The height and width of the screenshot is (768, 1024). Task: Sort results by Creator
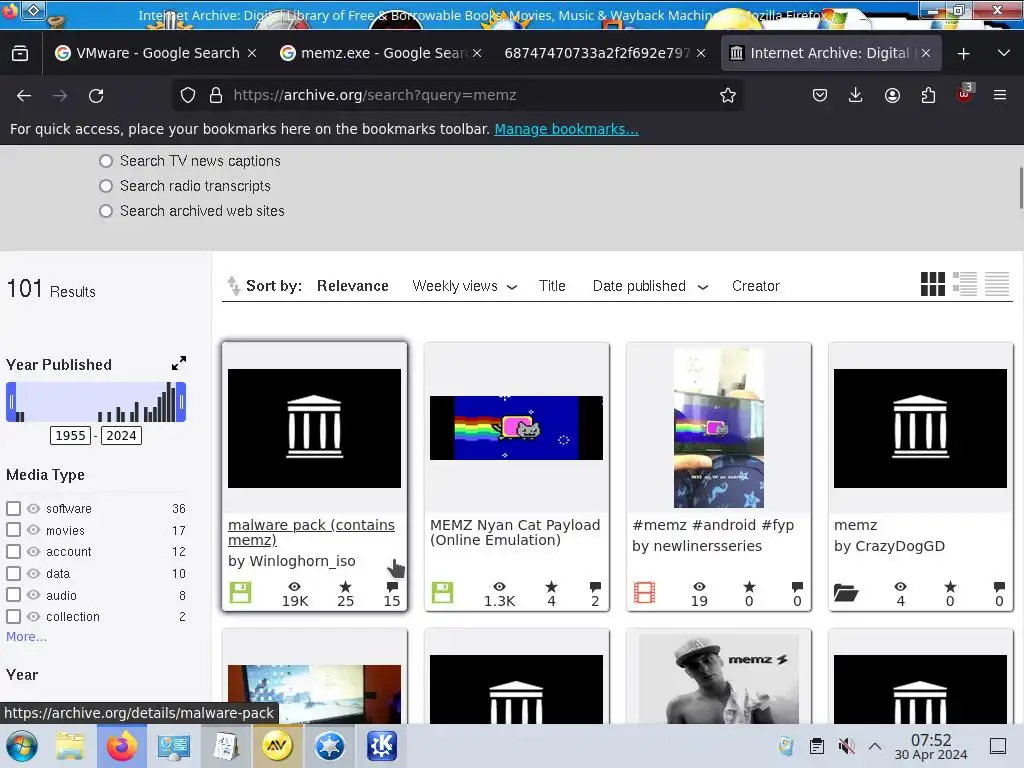[x=756, y=286]
